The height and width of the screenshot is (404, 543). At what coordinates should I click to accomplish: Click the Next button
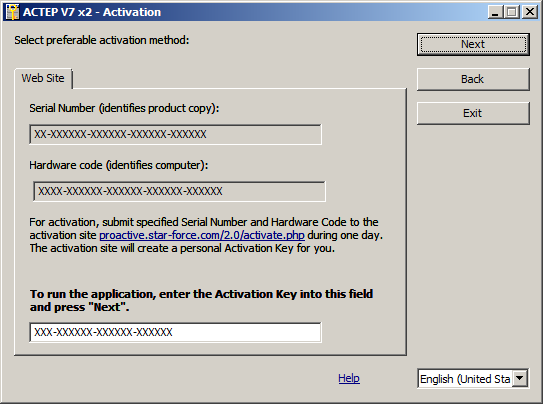[x=473, y=44]
